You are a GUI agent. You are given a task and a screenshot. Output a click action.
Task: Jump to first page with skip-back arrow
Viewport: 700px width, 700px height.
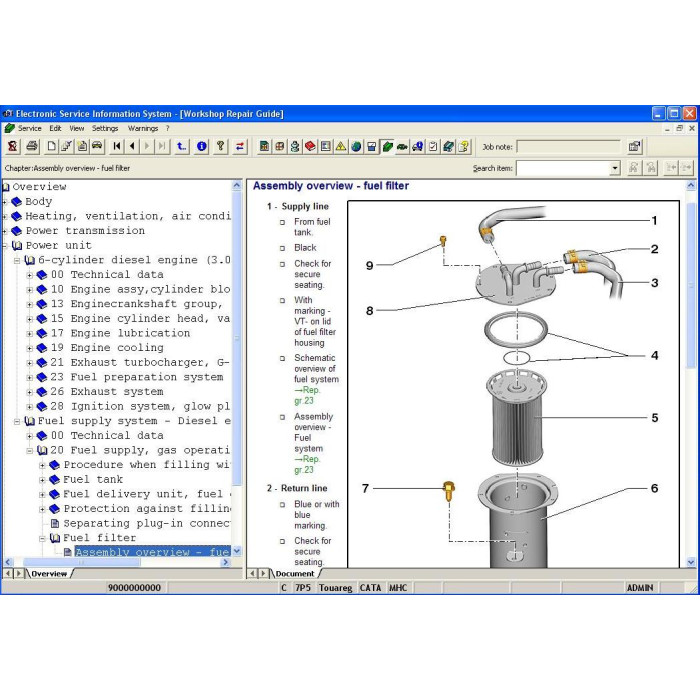tap(117, 146)
